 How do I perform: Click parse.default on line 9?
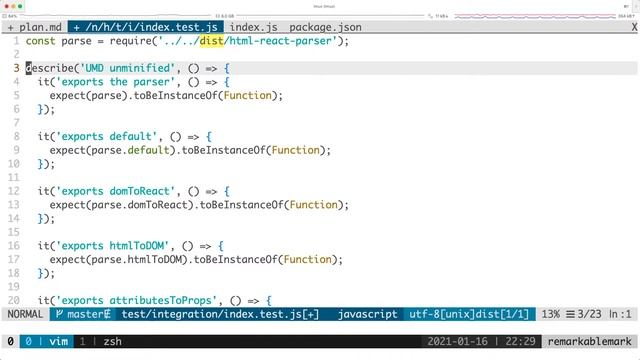click(130, 150)
